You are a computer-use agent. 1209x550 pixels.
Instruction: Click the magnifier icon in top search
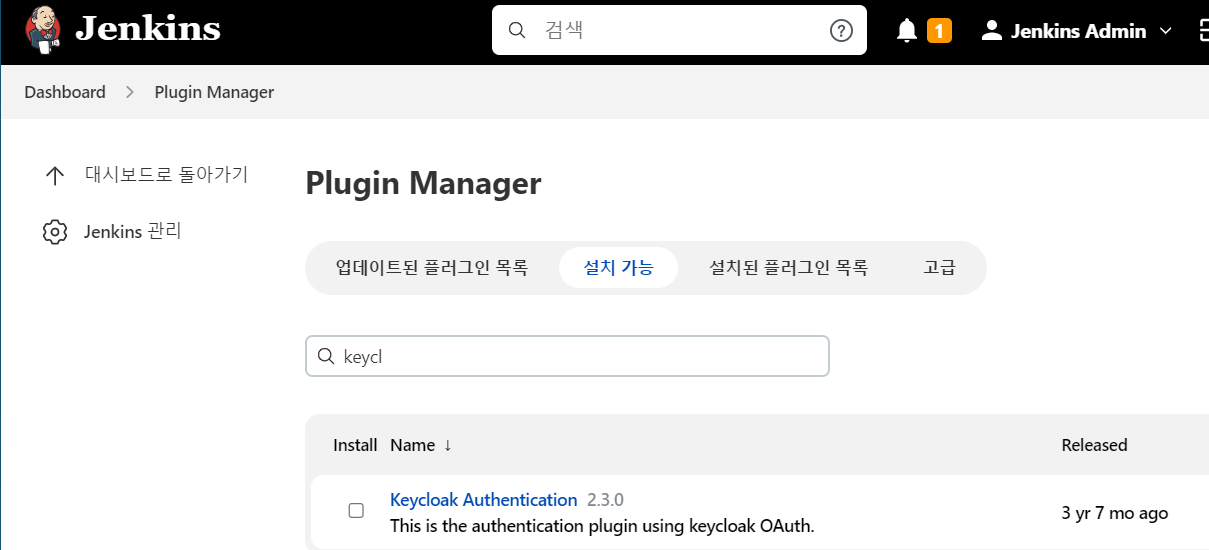tap(517, 30)
